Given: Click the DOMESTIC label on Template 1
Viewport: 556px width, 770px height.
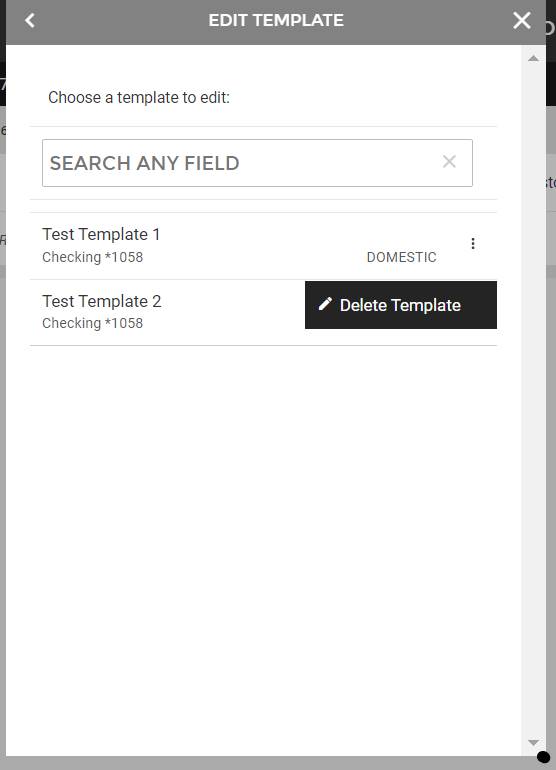Looking at the screenshot, I should pos(401,257).
